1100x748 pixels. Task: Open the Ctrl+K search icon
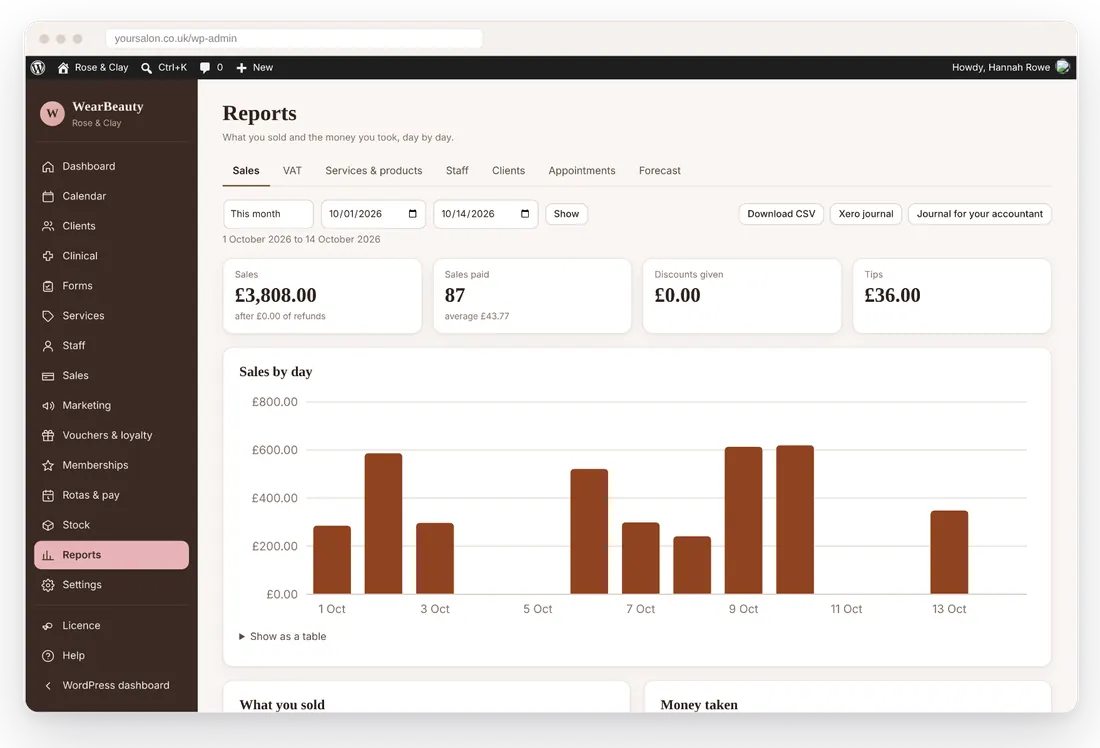[146, 68]
